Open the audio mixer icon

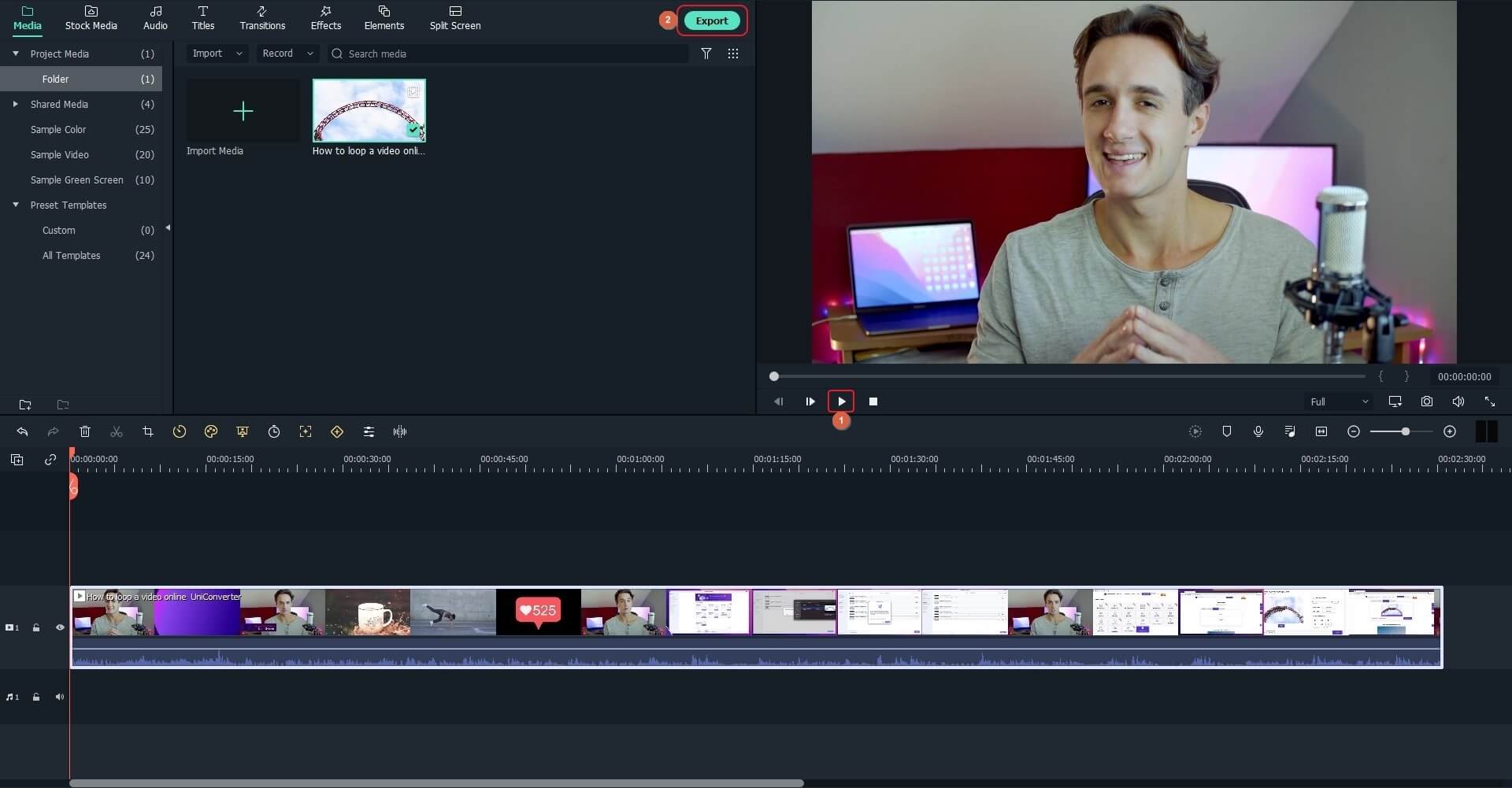pos(1290,431)
